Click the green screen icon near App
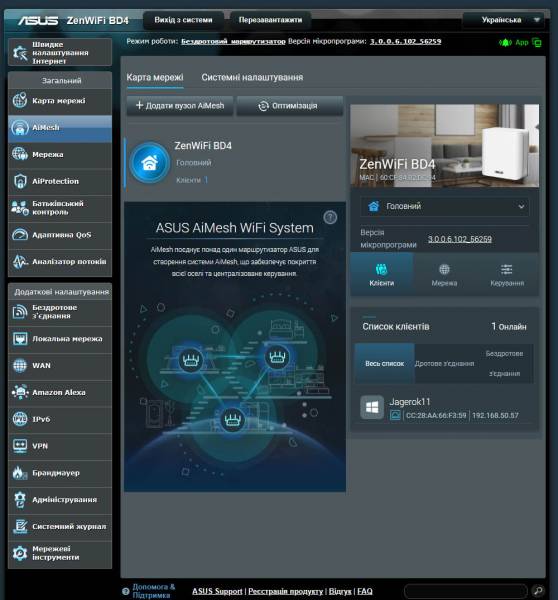 tap(537, 43)
